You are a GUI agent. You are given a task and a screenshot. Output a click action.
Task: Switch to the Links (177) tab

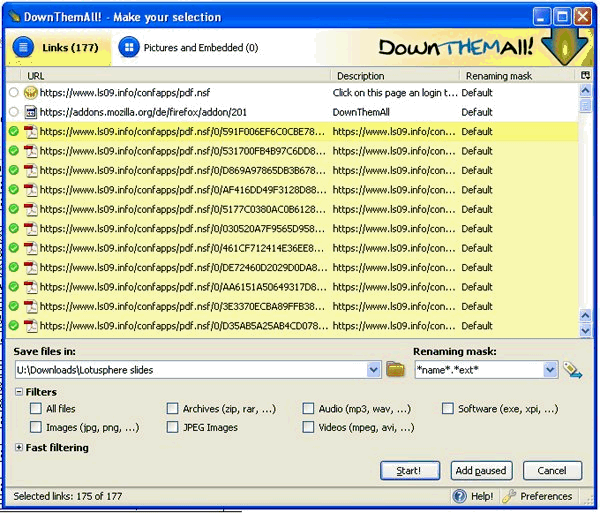click(x=58, y=48)
